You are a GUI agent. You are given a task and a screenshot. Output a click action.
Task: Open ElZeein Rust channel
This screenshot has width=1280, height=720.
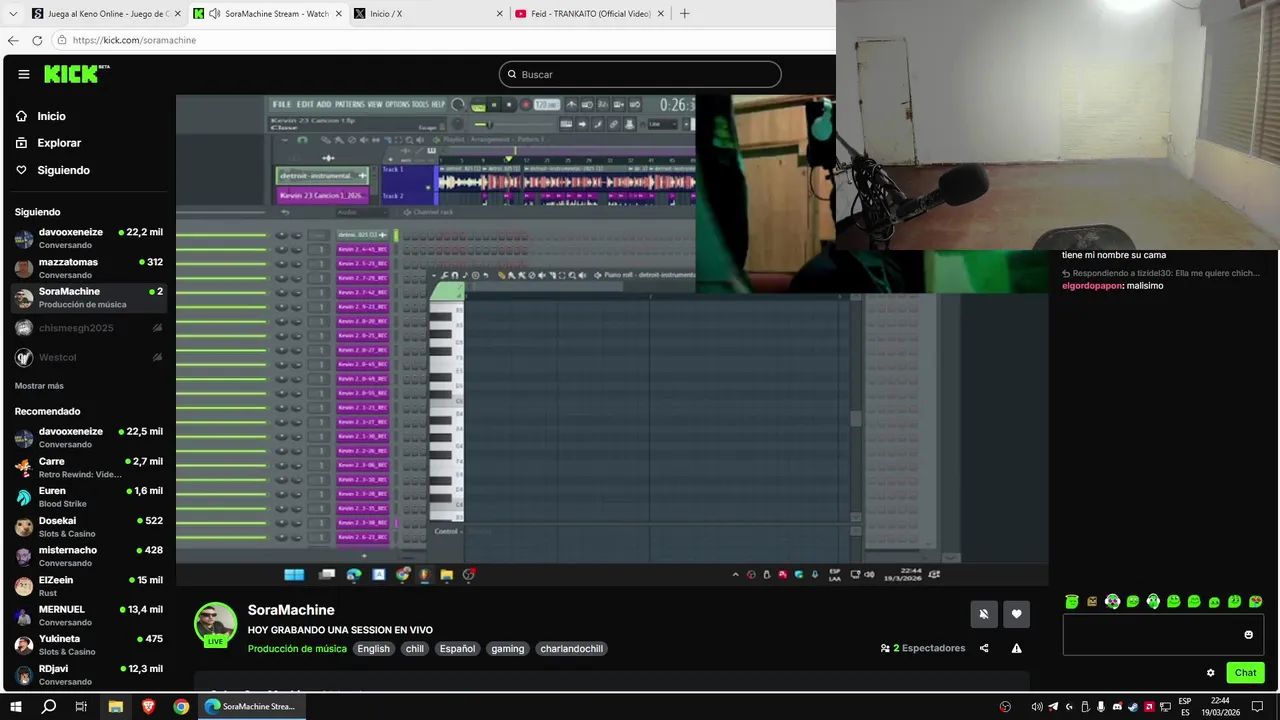(x=89, y=586)
